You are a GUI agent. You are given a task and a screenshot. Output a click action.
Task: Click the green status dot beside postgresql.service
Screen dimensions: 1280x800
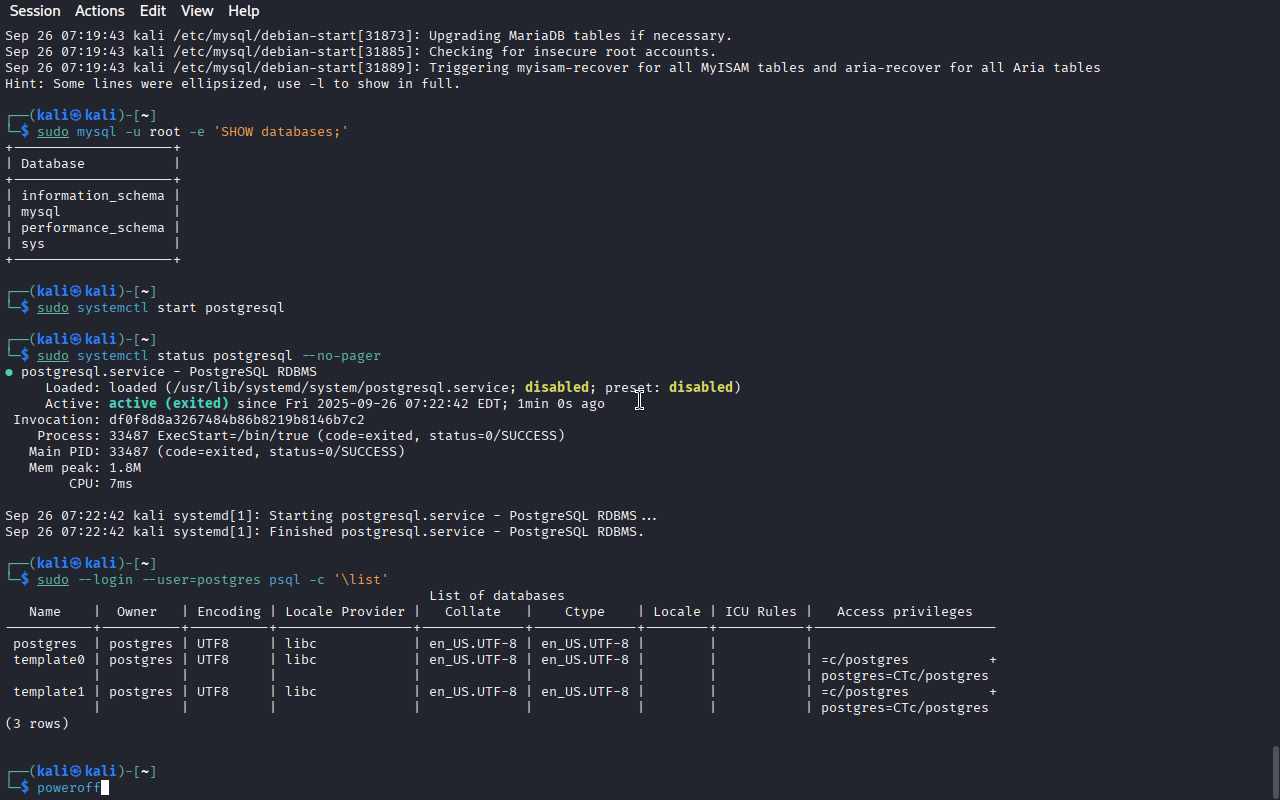9,372
